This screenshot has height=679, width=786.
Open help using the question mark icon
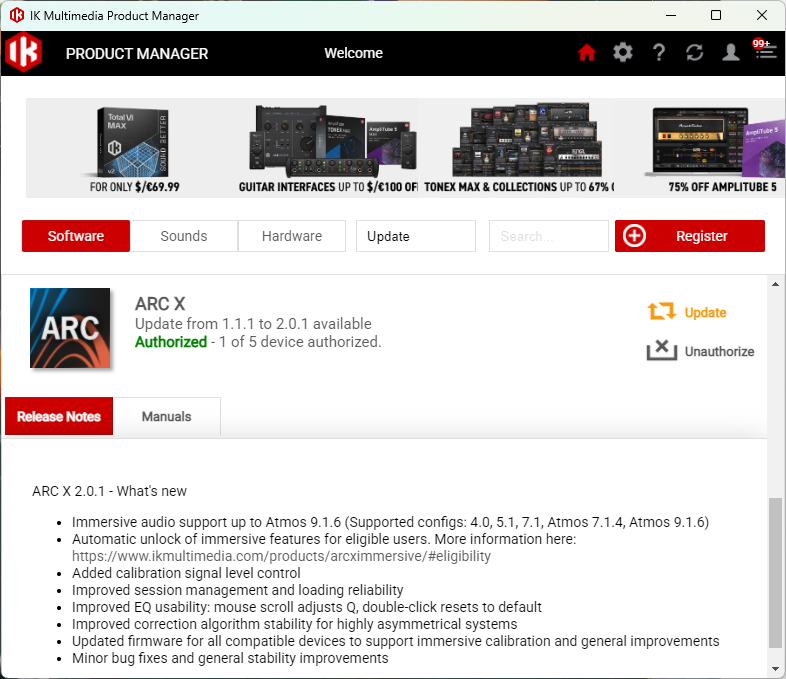click(659, 53)
